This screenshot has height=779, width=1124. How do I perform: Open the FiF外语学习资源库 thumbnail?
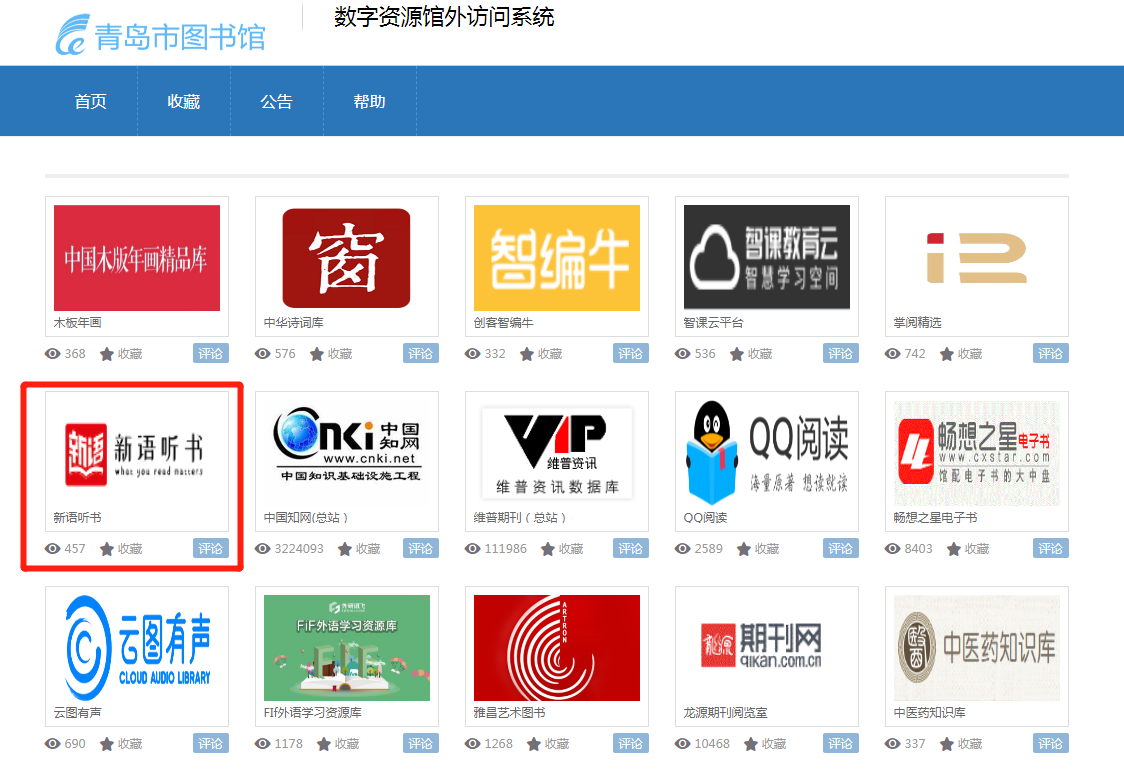(x=347, y=648)
